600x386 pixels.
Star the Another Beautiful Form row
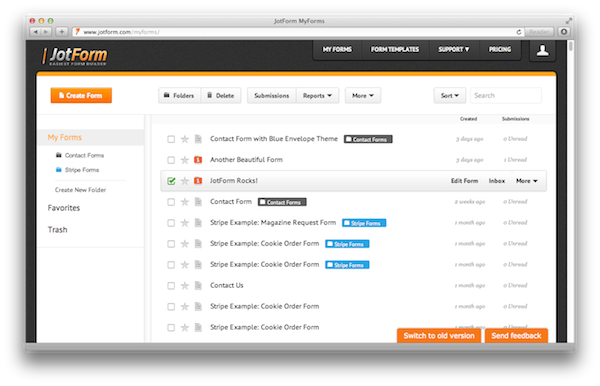tap(185, 160)
